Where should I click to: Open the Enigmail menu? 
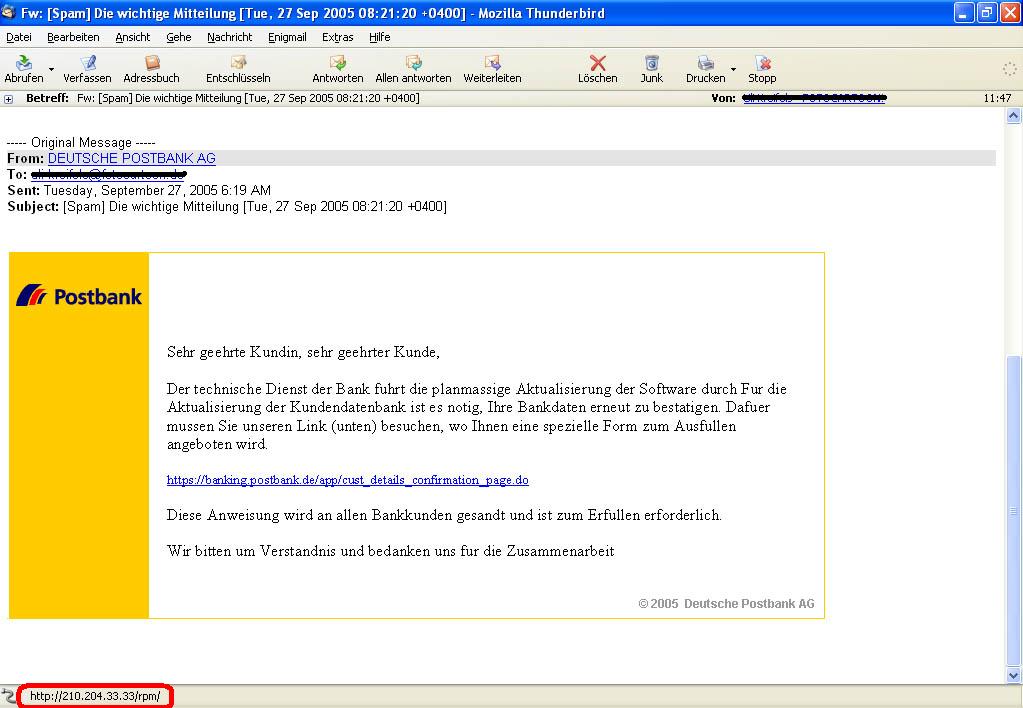[x=287, y=37]
